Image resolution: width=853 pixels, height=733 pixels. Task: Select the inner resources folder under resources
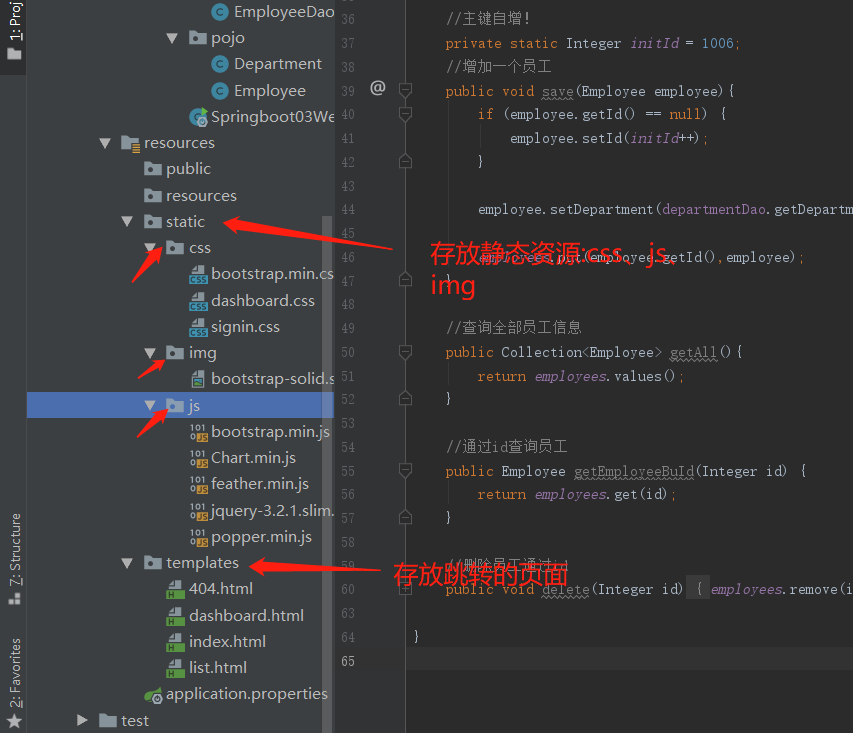201,195
